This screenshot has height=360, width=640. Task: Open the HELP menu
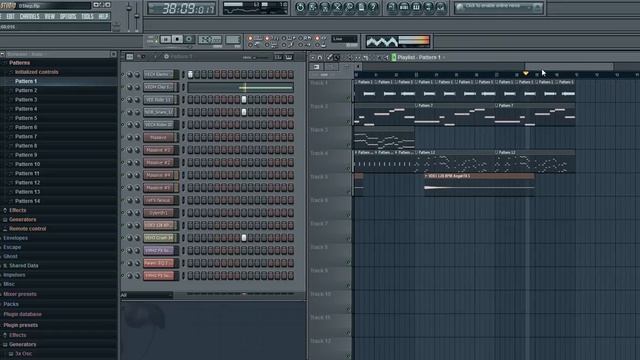point(103,17)
